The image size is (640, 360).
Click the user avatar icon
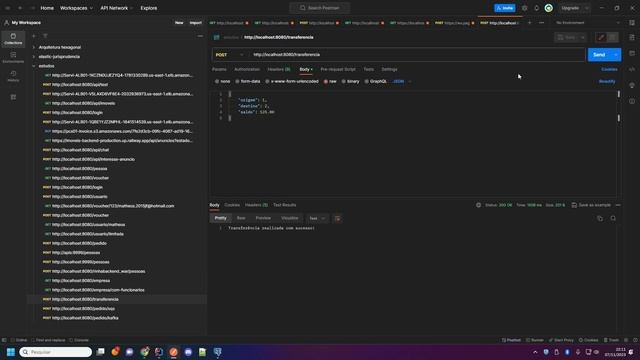tap(549, 8)
